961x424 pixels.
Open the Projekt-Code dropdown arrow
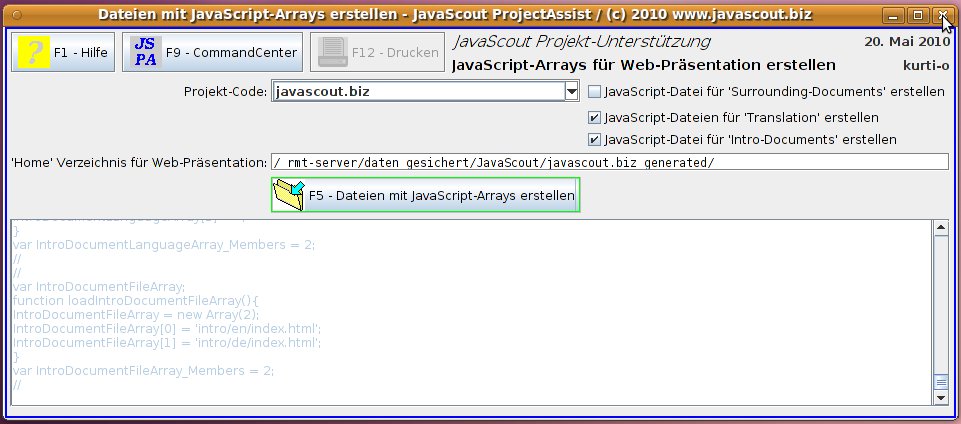point(572,92)
